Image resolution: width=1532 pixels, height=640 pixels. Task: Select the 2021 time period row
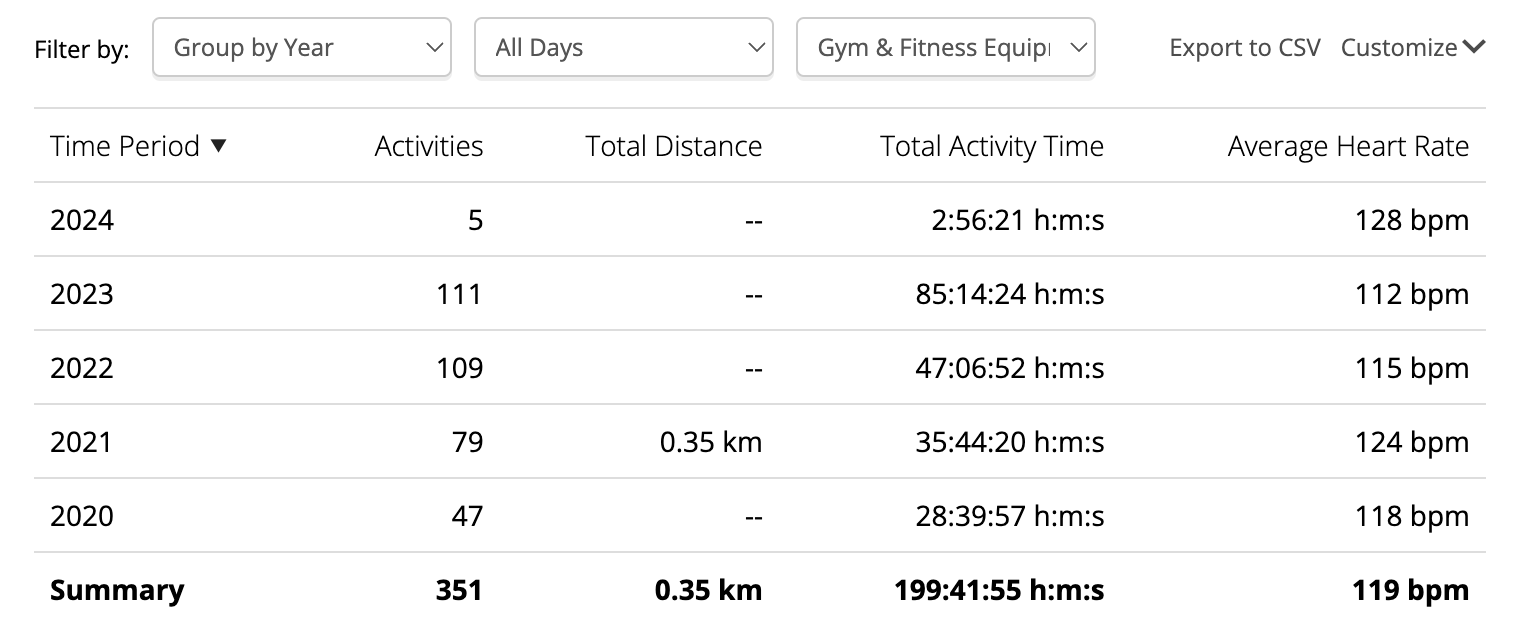(760, 442)
